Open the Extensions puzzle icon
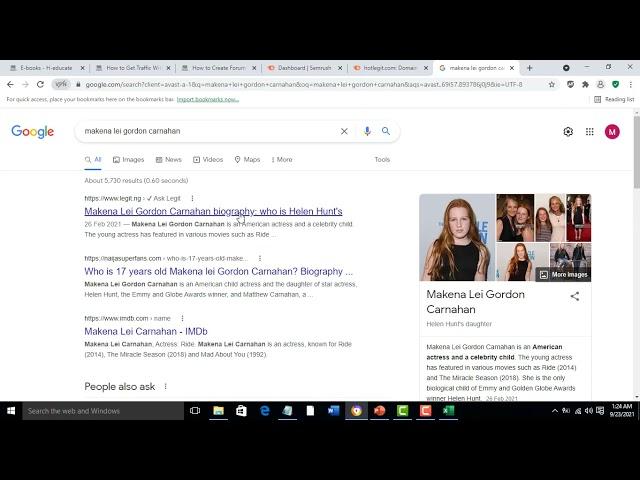640x480 pixels. click(585, 84)
